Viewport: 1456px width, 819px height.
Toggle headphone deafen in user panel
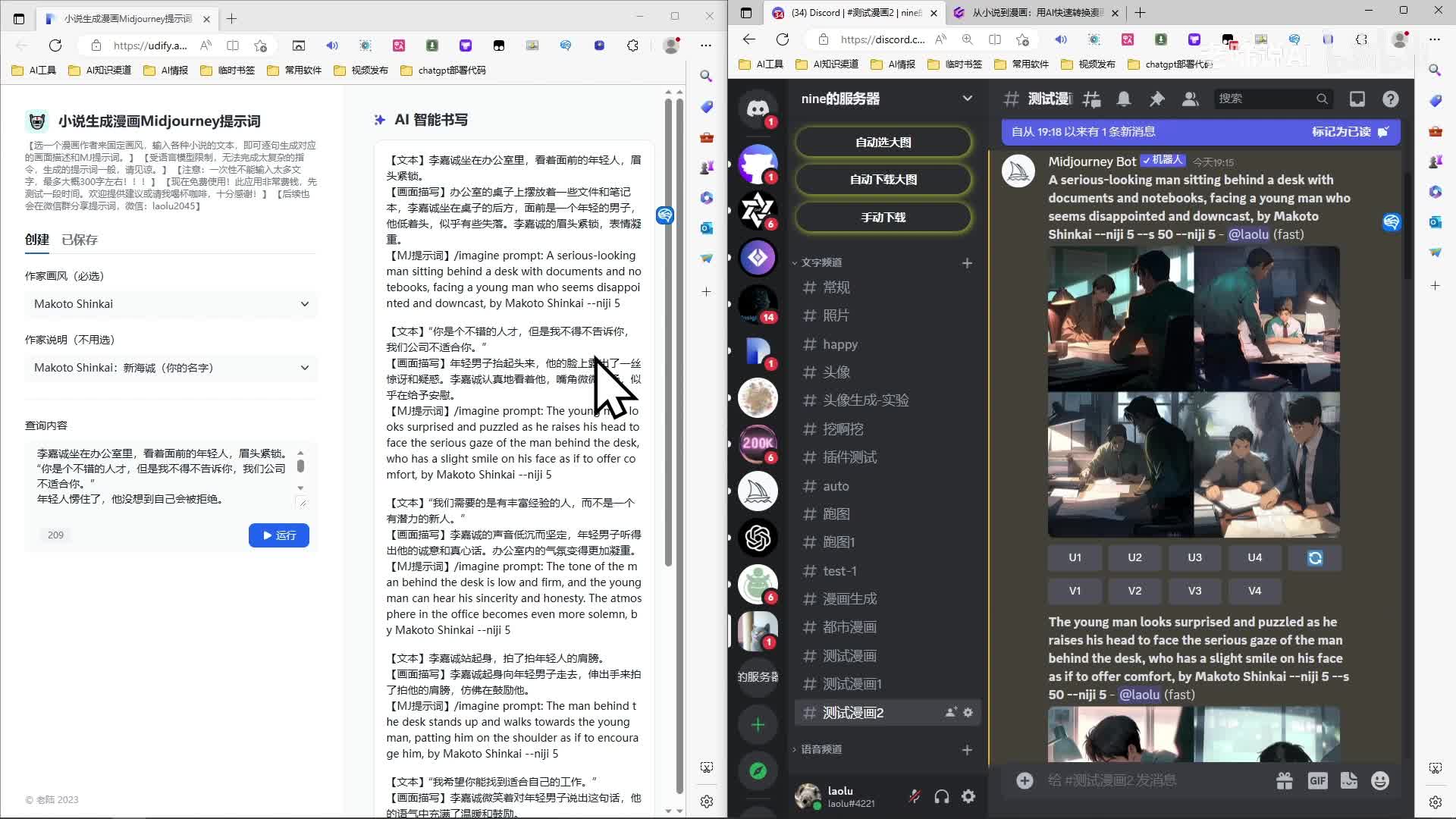coord(942,796)
